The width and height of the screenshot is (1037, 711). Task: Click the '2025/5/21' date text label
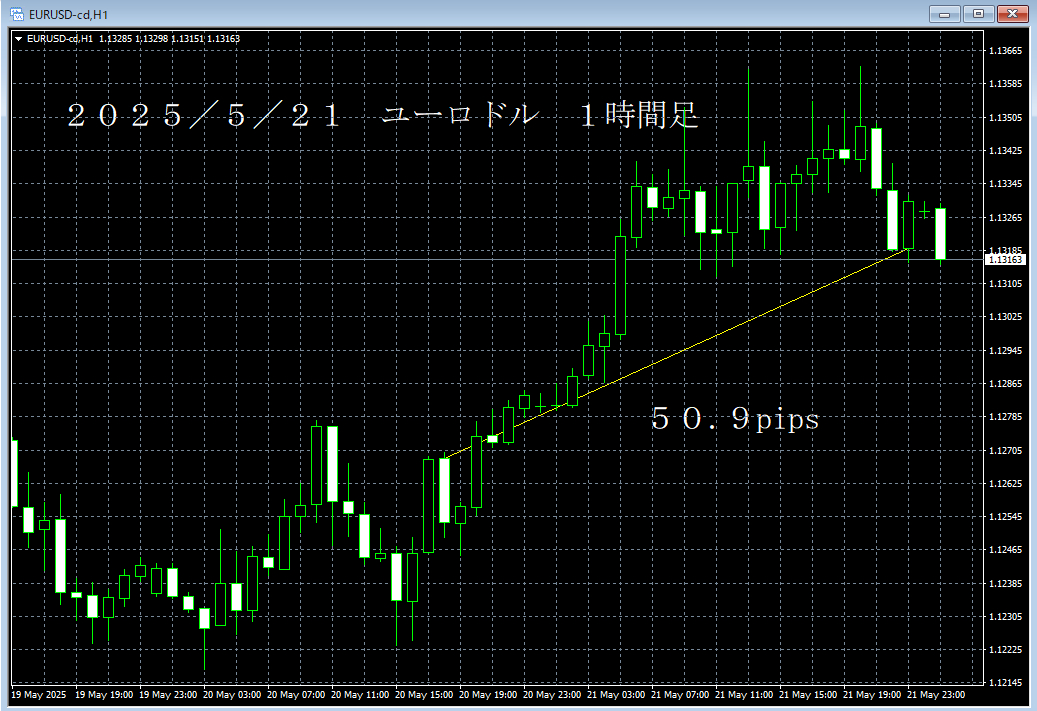(204, 116)
